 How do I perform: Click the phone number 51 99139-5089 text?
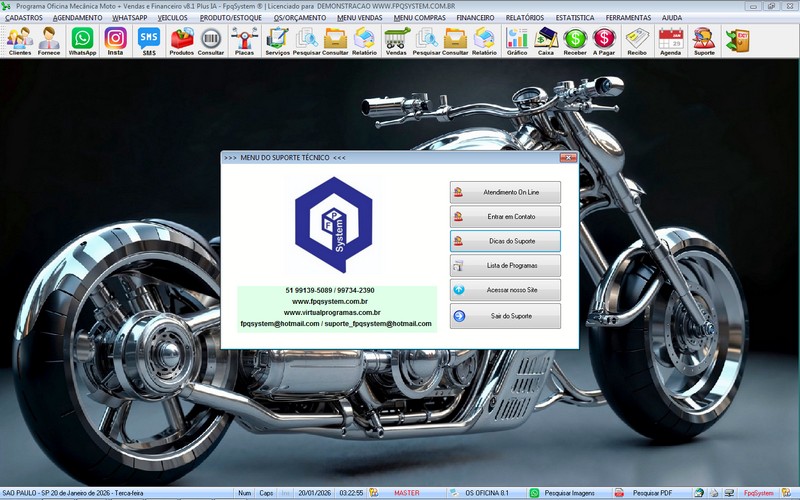tap(308, 290)
